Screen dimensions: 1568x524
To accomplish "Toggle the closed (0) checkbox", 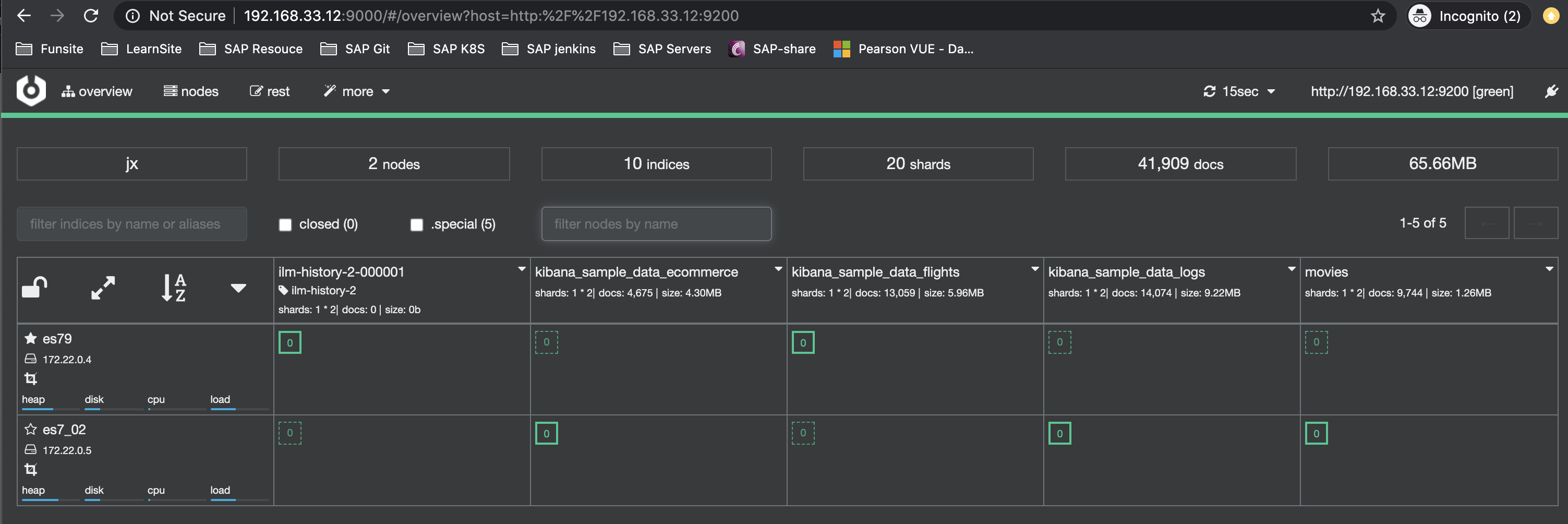I will [285, 225].
